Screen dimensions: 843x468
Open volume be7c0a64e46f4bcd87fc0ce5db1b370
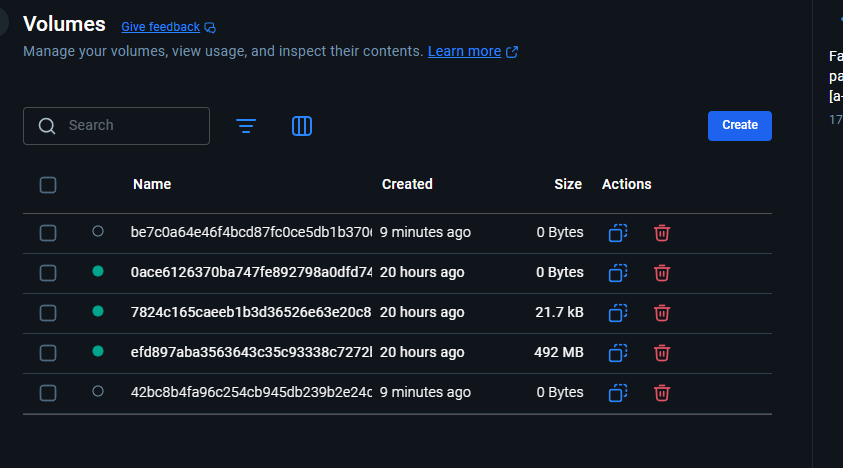pos(251,232)
